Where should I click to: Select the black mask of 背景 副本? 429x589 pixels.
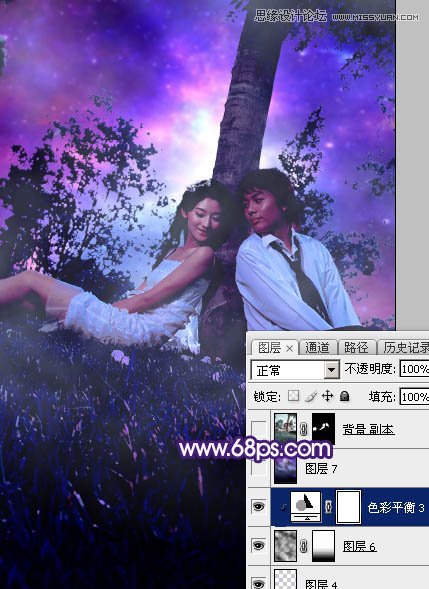click(x=323, y=429)
